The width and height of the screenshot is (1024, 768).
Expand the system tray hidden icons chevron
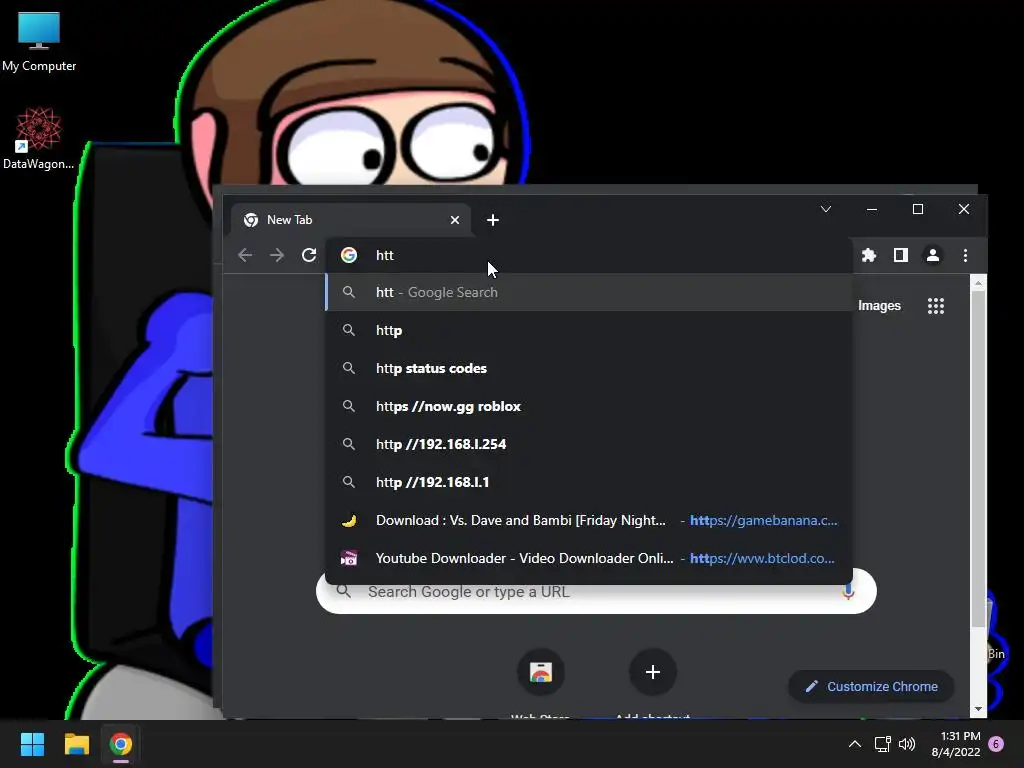[x=854, y=744]
